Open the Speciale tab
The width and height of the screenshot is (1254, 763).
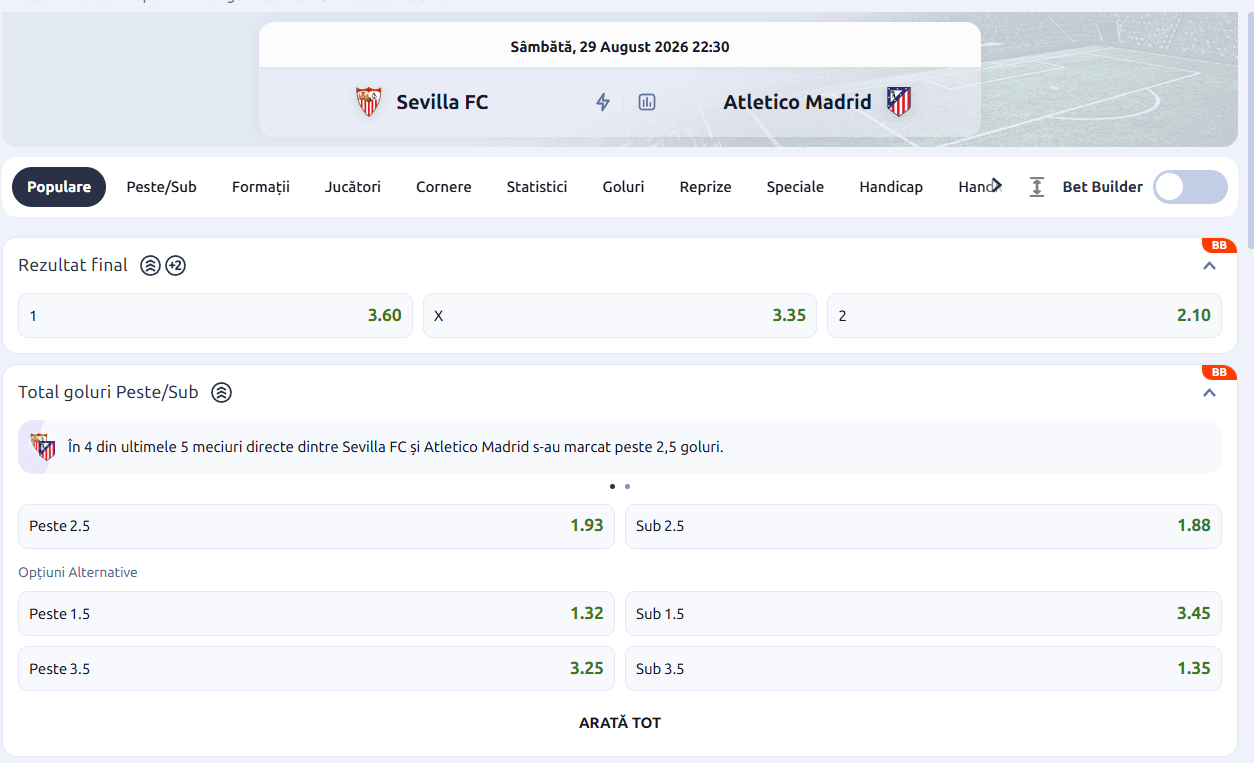(796, 187)
